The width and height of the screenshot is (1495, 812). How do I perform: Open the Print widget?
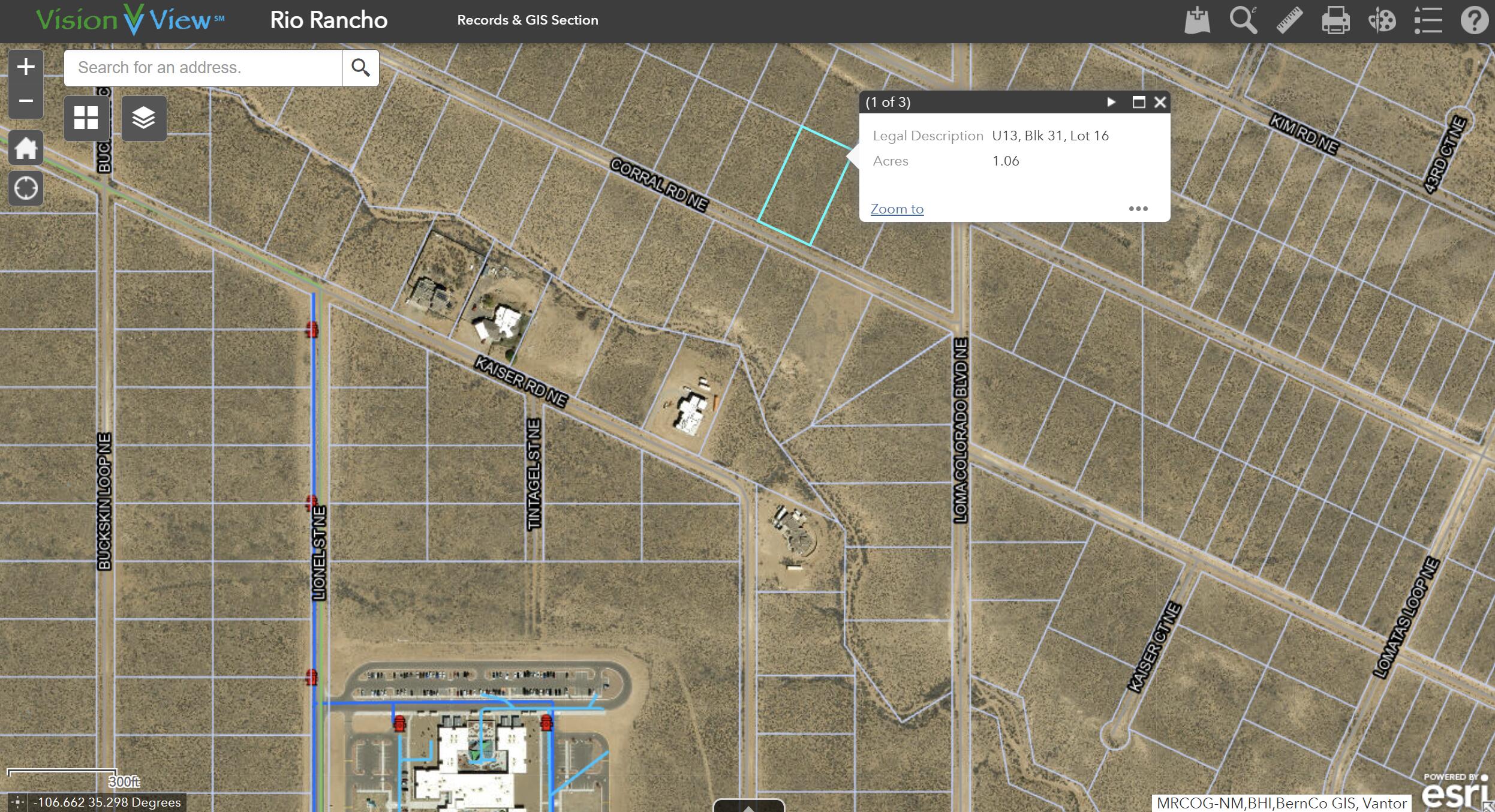(1335, 20)
